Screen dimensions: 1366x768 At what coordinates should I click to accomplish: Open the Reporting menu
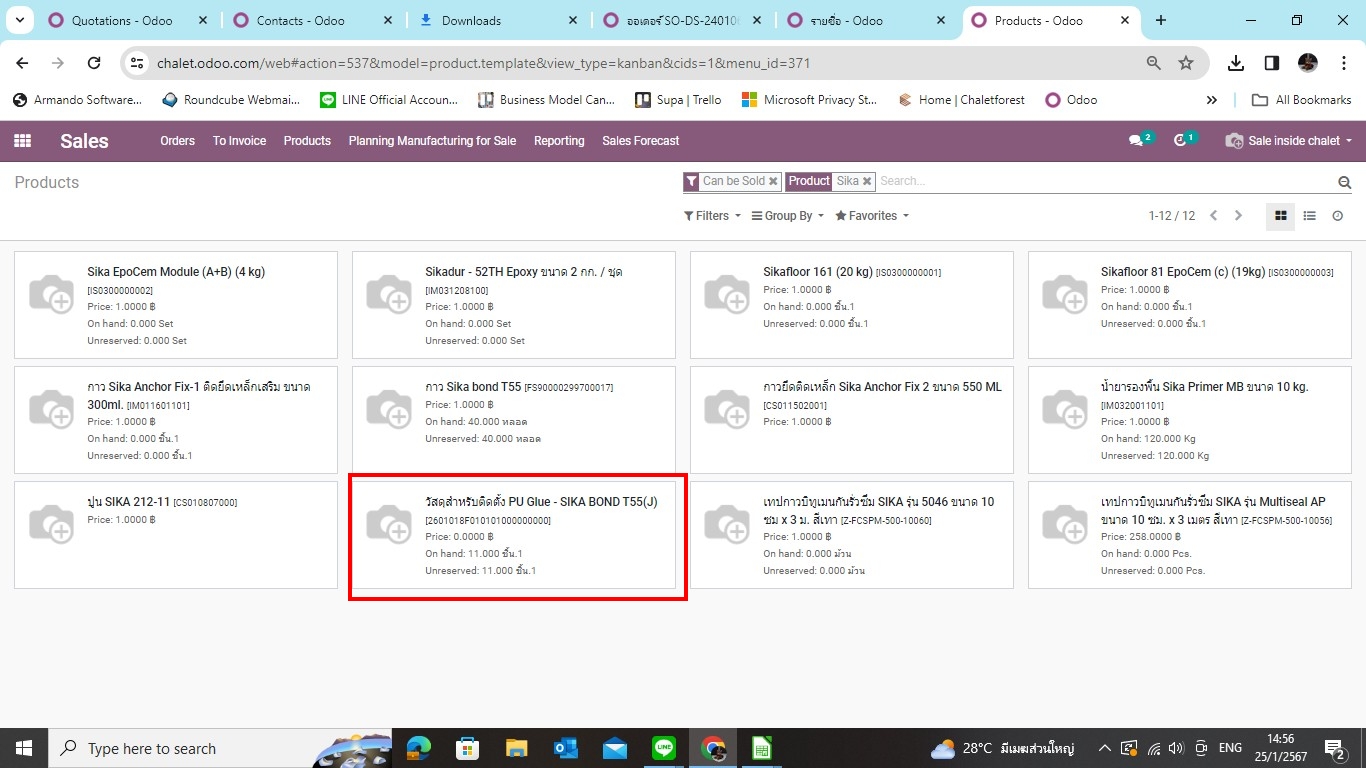559,141
